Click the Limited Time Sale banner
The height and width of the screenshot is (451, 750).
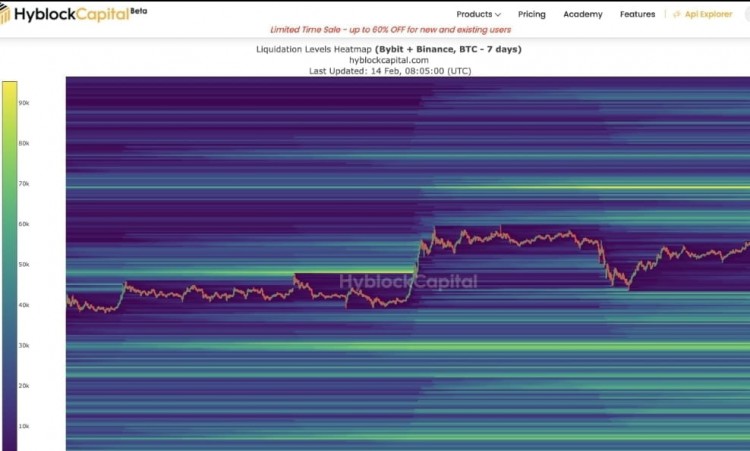(x=390, y=30)
